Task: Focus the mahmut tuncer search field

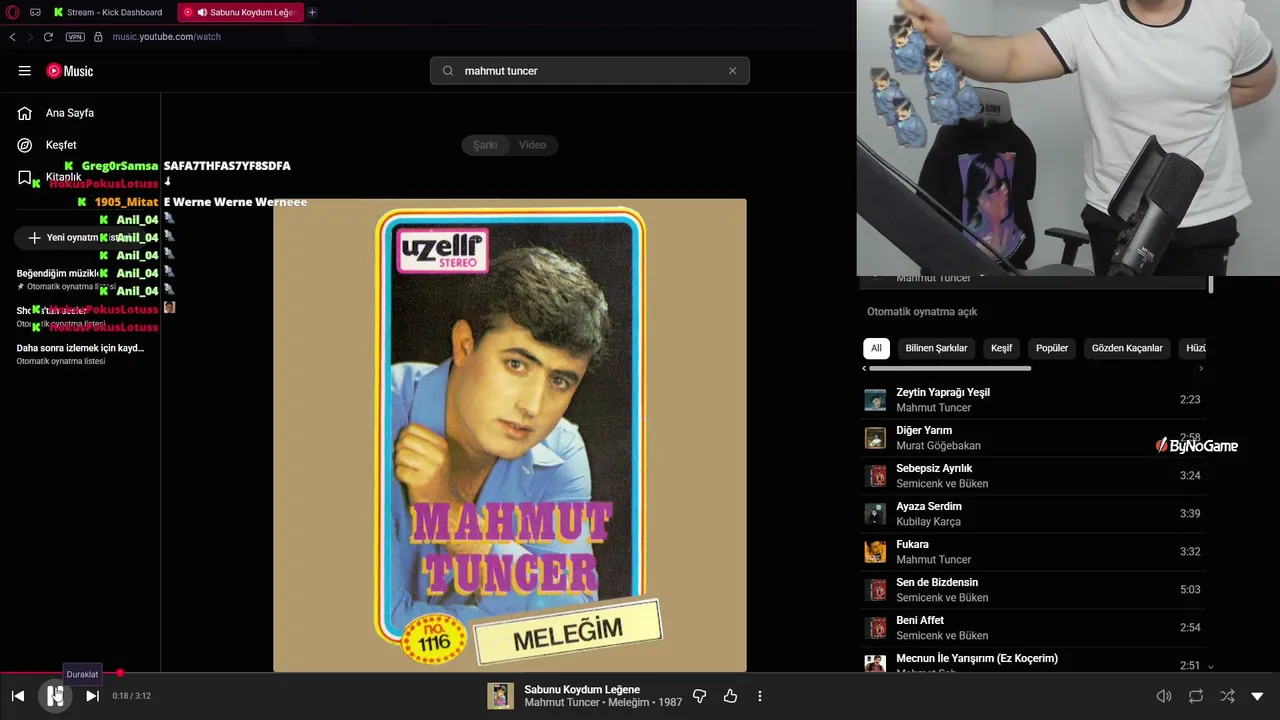Action: (x=590, y=71)
